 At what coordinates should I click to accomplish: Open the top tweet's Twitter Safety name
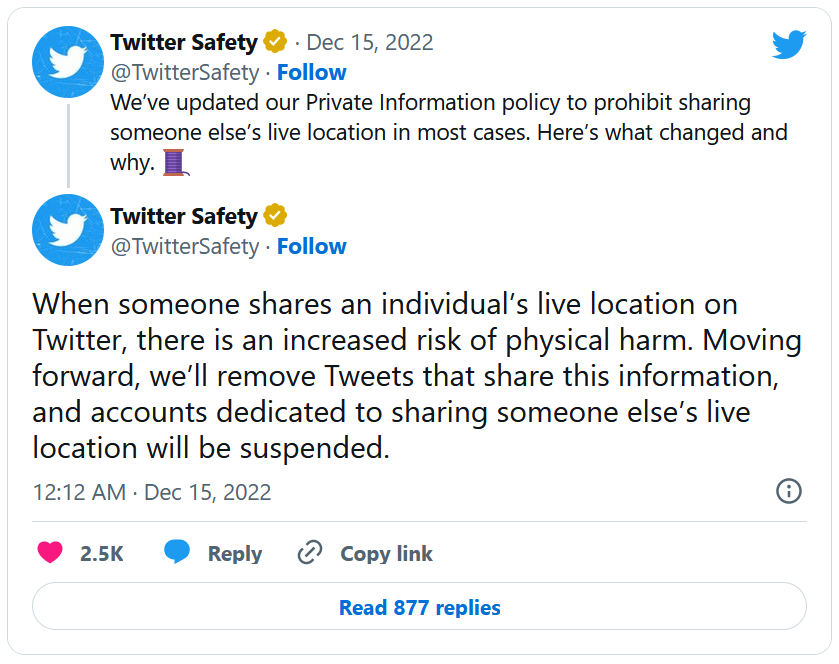point(184,43)
